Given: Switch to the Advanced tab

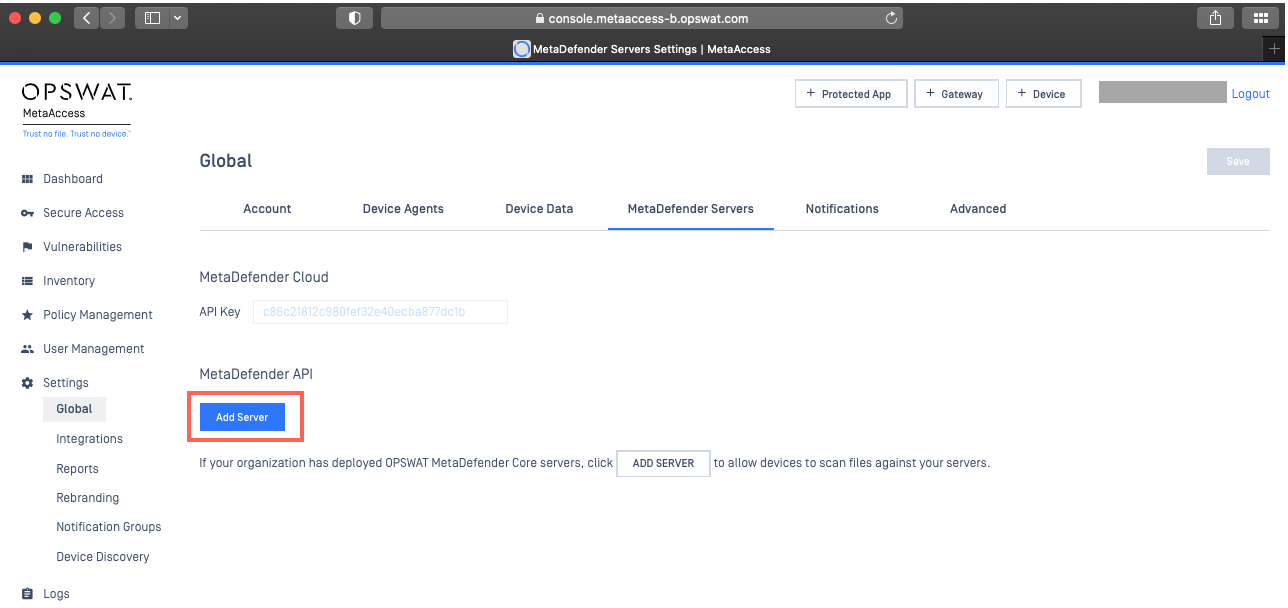Looking at the screenshot, I should click(x=978, y=209).
